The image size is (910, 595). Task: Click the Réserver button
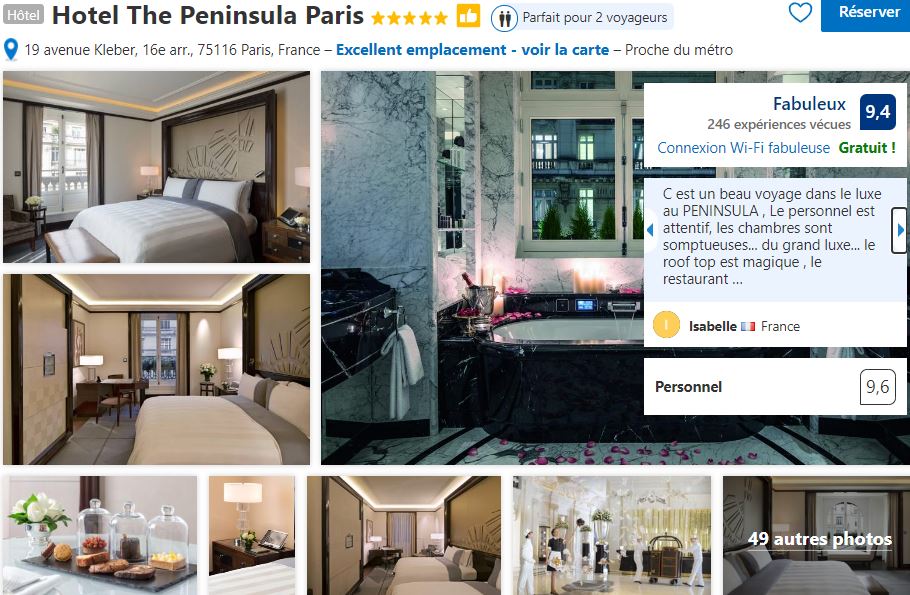[x=866, y=14]
